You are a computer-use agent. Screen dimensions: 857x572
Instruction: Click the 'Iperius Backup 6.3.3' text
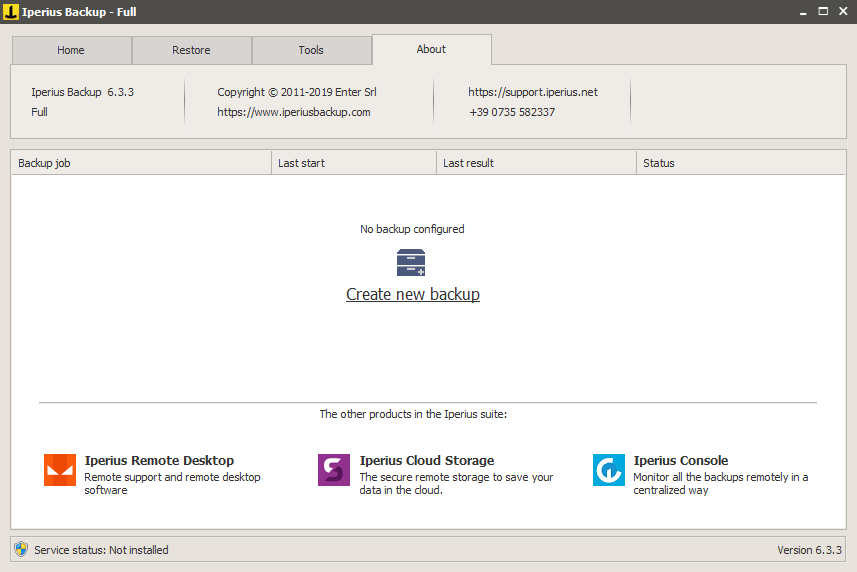83,92
